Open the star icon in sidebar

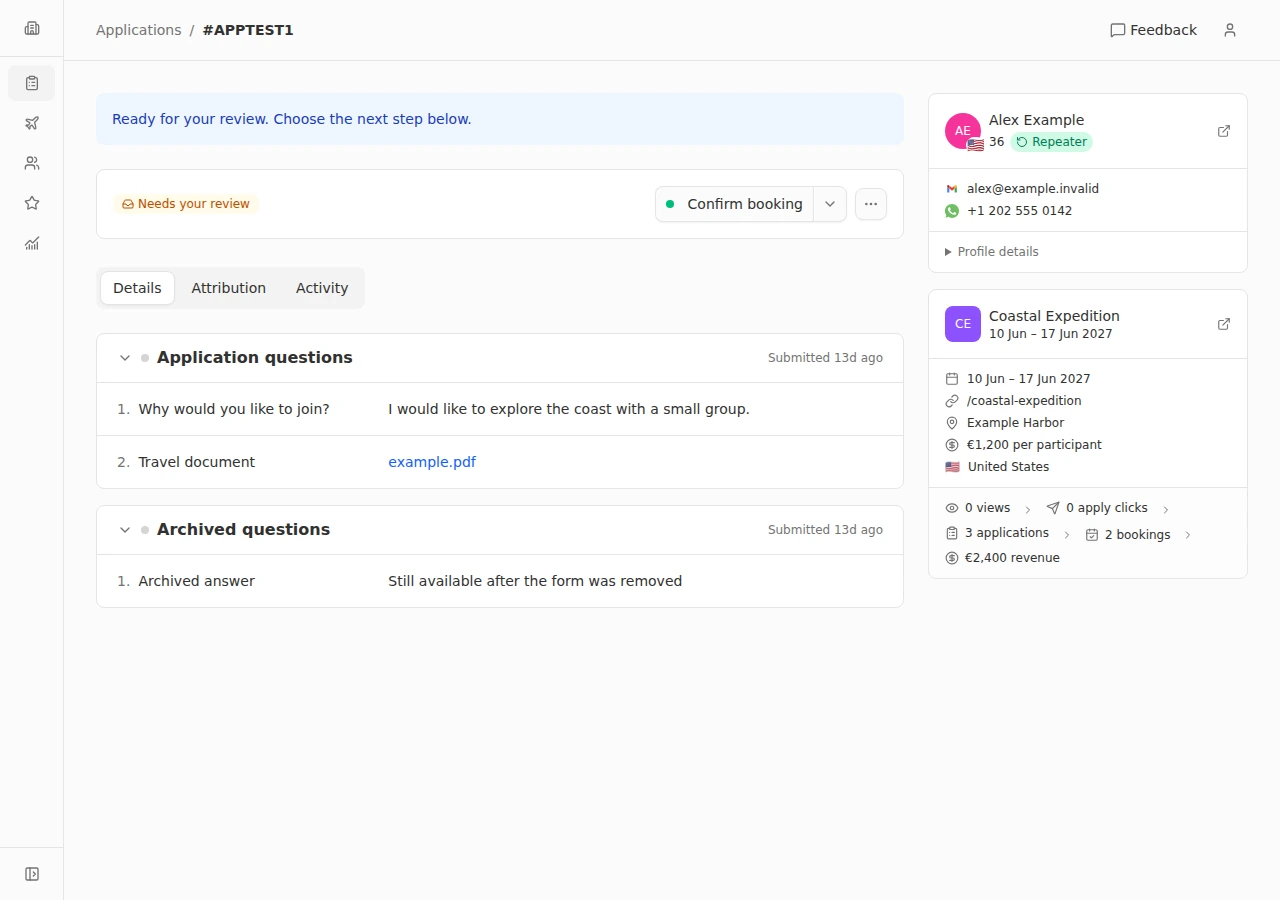click(x=32, y=203)
